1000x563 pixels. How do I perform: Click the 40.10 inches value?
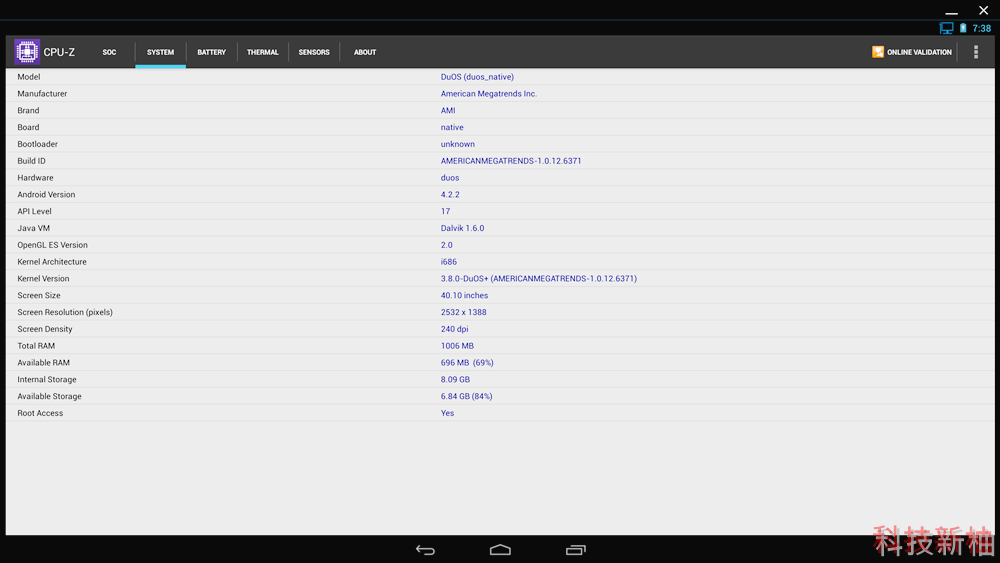(x=464, y=295)
